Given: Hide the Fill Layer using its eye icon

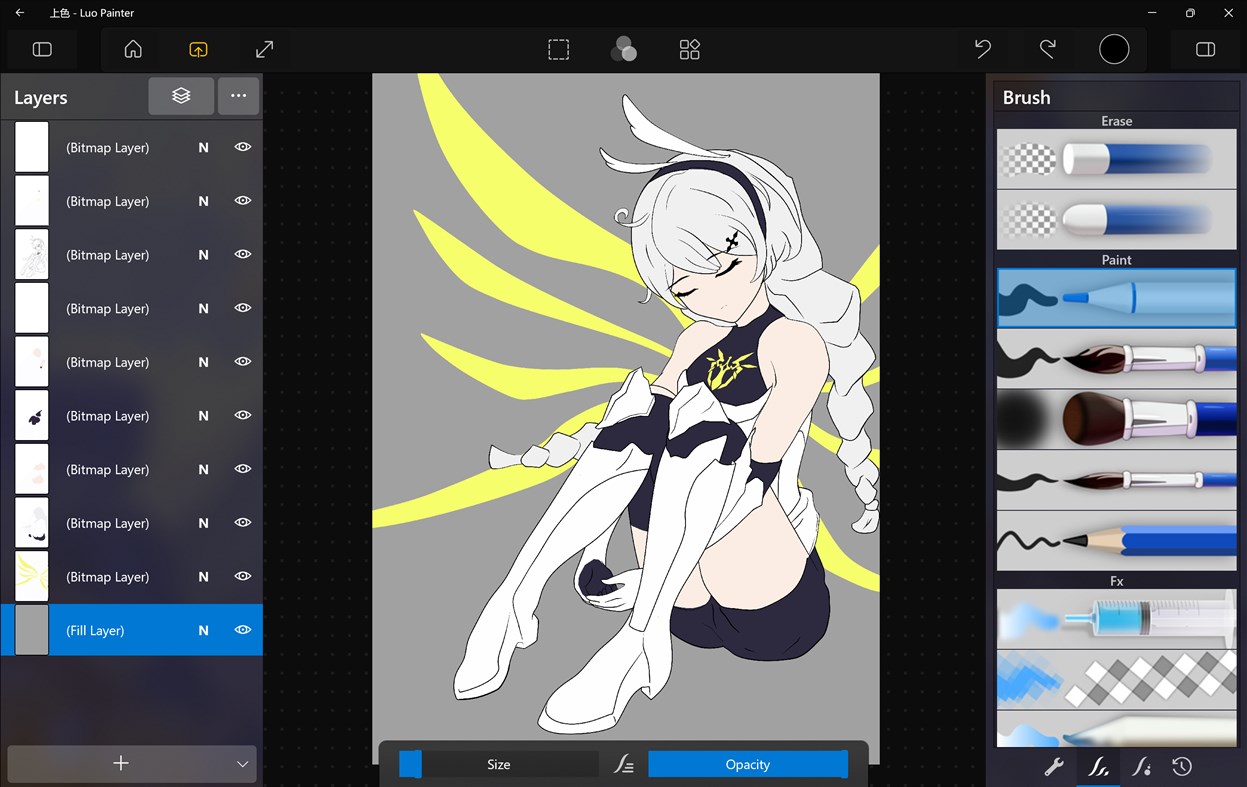Looking at the screenshot, I should click(x=242, y=630).
